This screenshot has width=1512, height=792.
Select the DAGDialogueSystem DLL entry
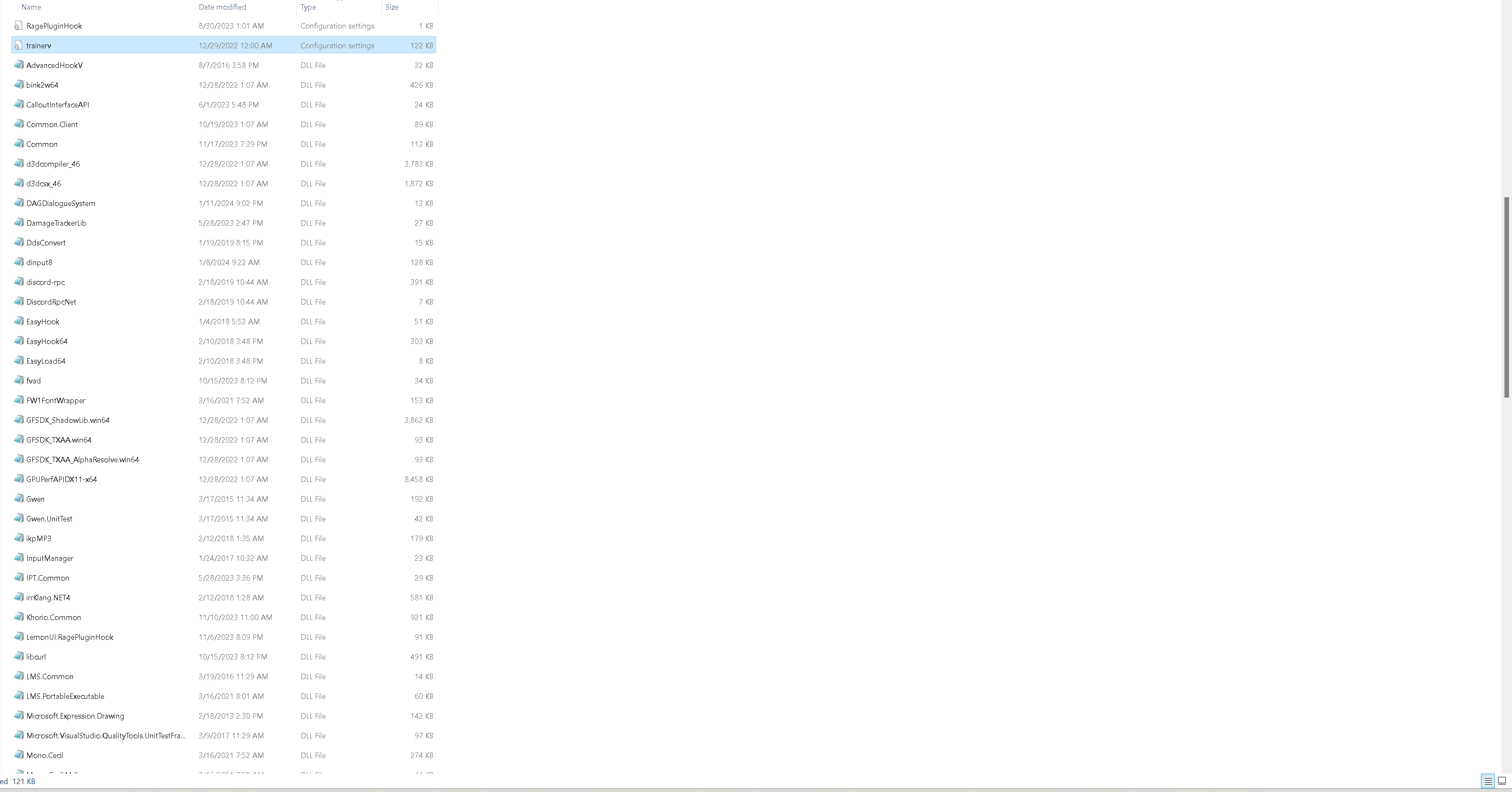(x=60, y=204)
